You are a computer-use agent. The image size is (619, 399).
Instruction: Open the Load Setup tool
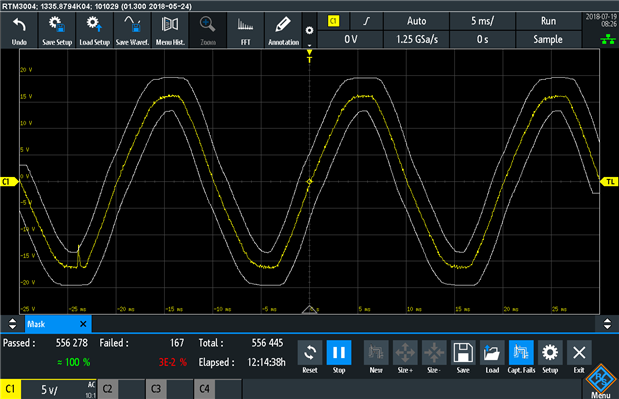pos(94,30)
